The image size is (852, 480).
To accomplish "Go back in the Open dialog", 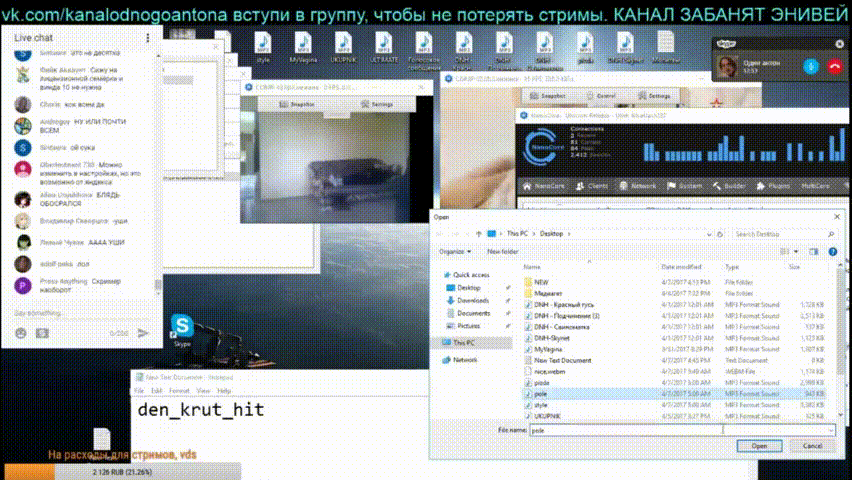I will point(441,234).
